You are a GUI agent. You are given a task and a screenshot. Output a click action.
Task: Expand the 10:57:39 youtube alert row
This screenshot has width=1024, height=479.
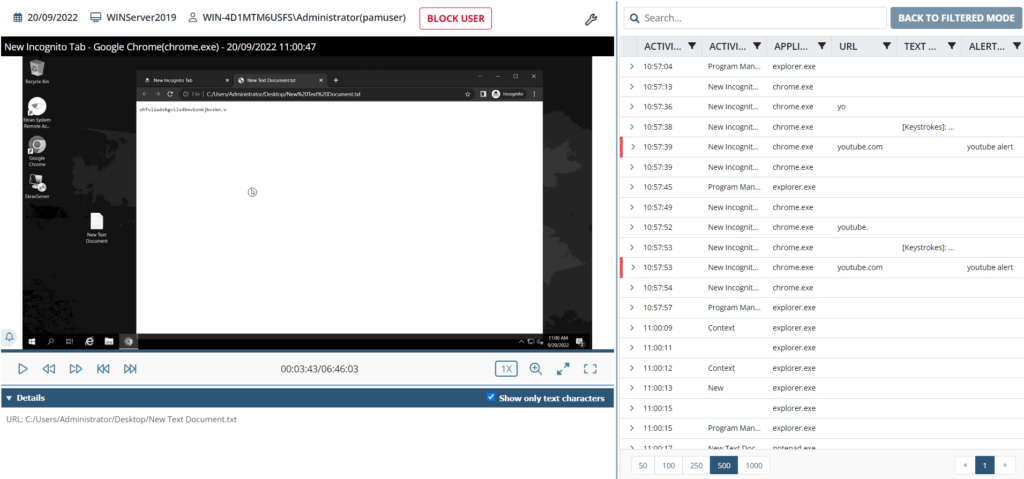click(x=632, y=147)
